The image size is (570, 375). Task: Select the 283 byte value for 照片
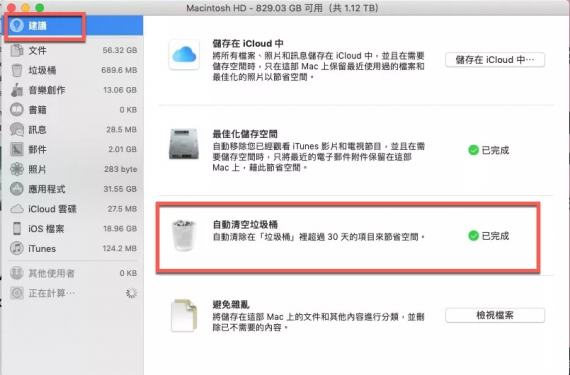121,169
